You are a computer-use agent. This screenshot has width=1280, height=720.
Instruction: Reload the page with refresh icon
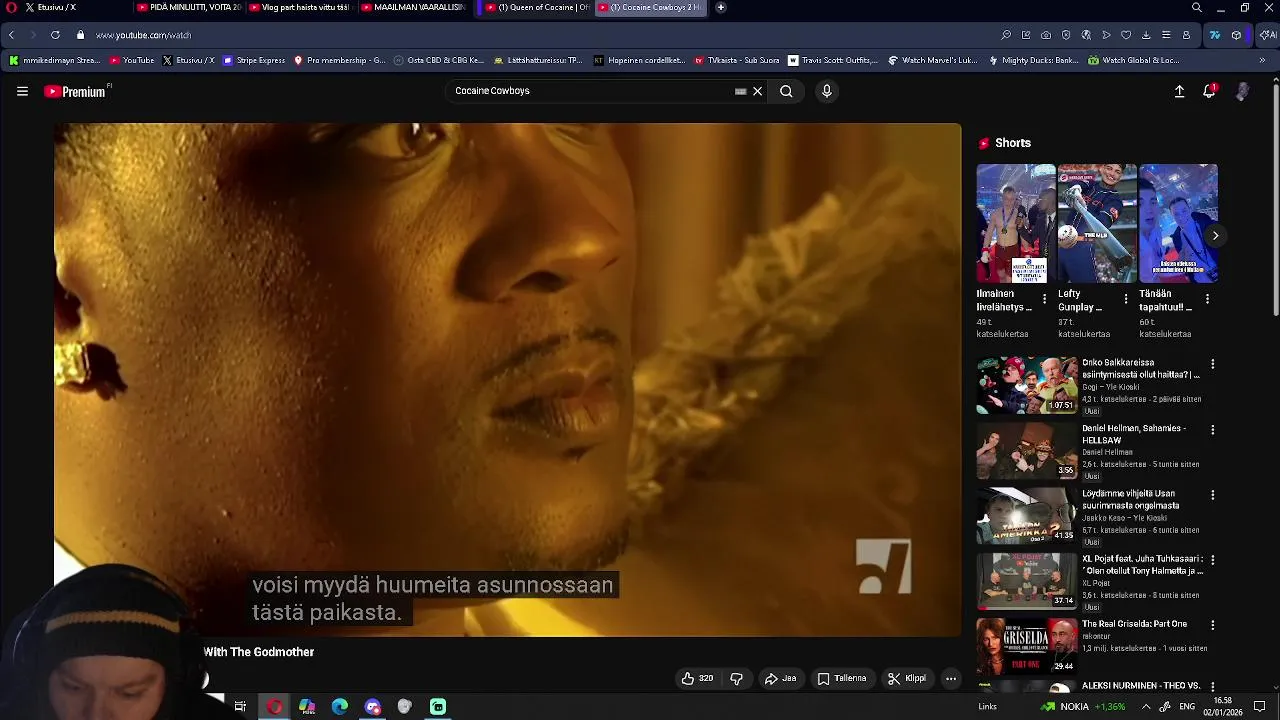coord(55,35)
